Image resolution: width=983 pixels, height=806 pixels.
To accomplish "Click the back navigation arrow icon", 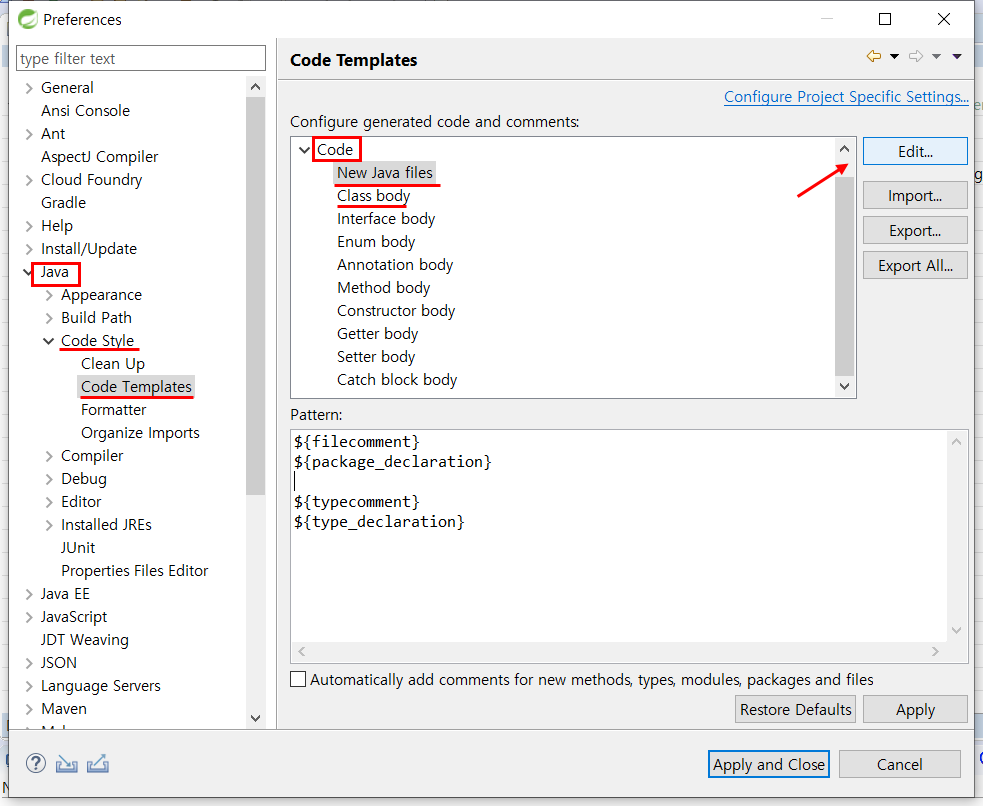I will (873, 56).
